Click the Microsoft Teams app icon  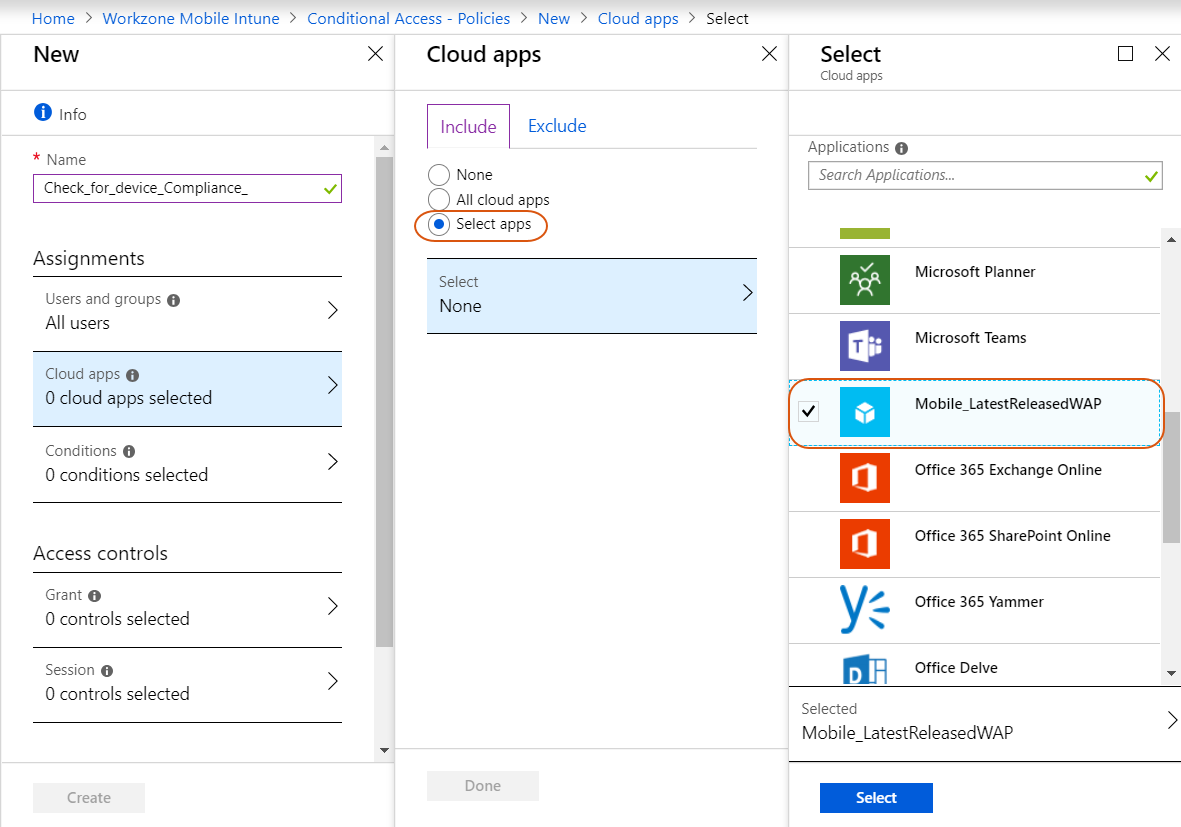pos(865,346)
